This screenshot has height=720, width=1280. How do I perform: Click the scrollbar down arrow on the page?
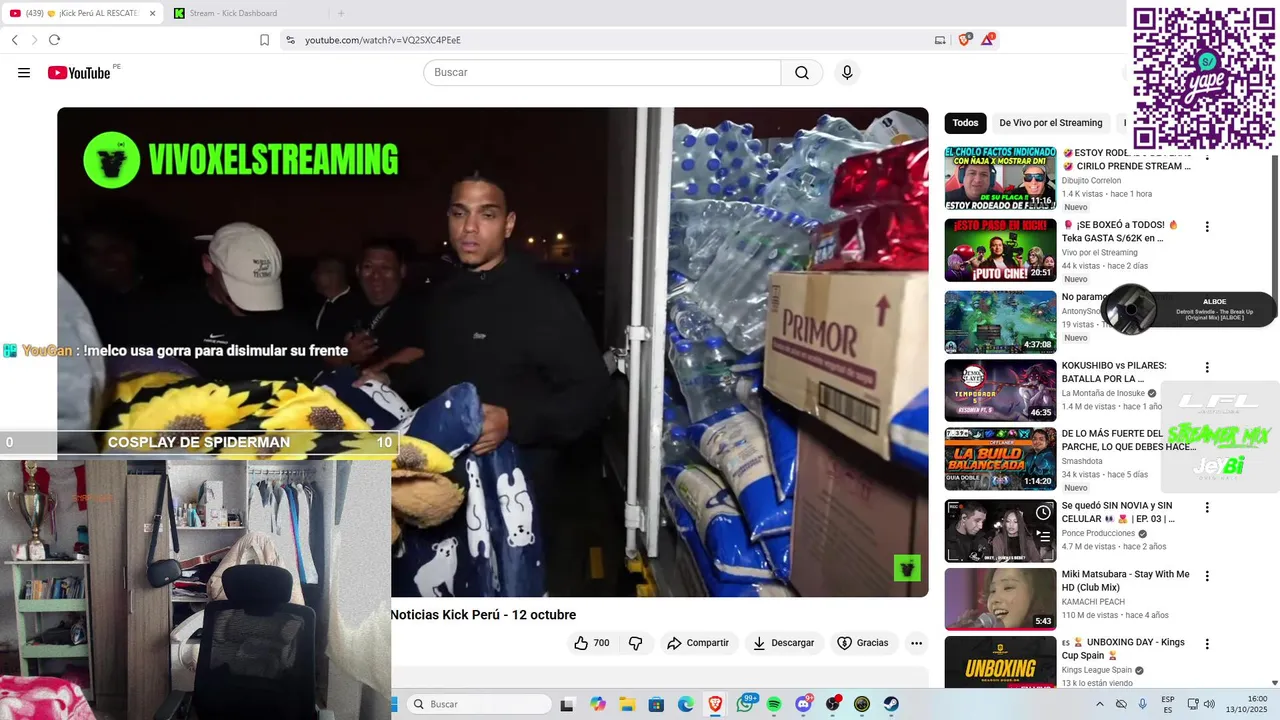(x=1274, y=683)
